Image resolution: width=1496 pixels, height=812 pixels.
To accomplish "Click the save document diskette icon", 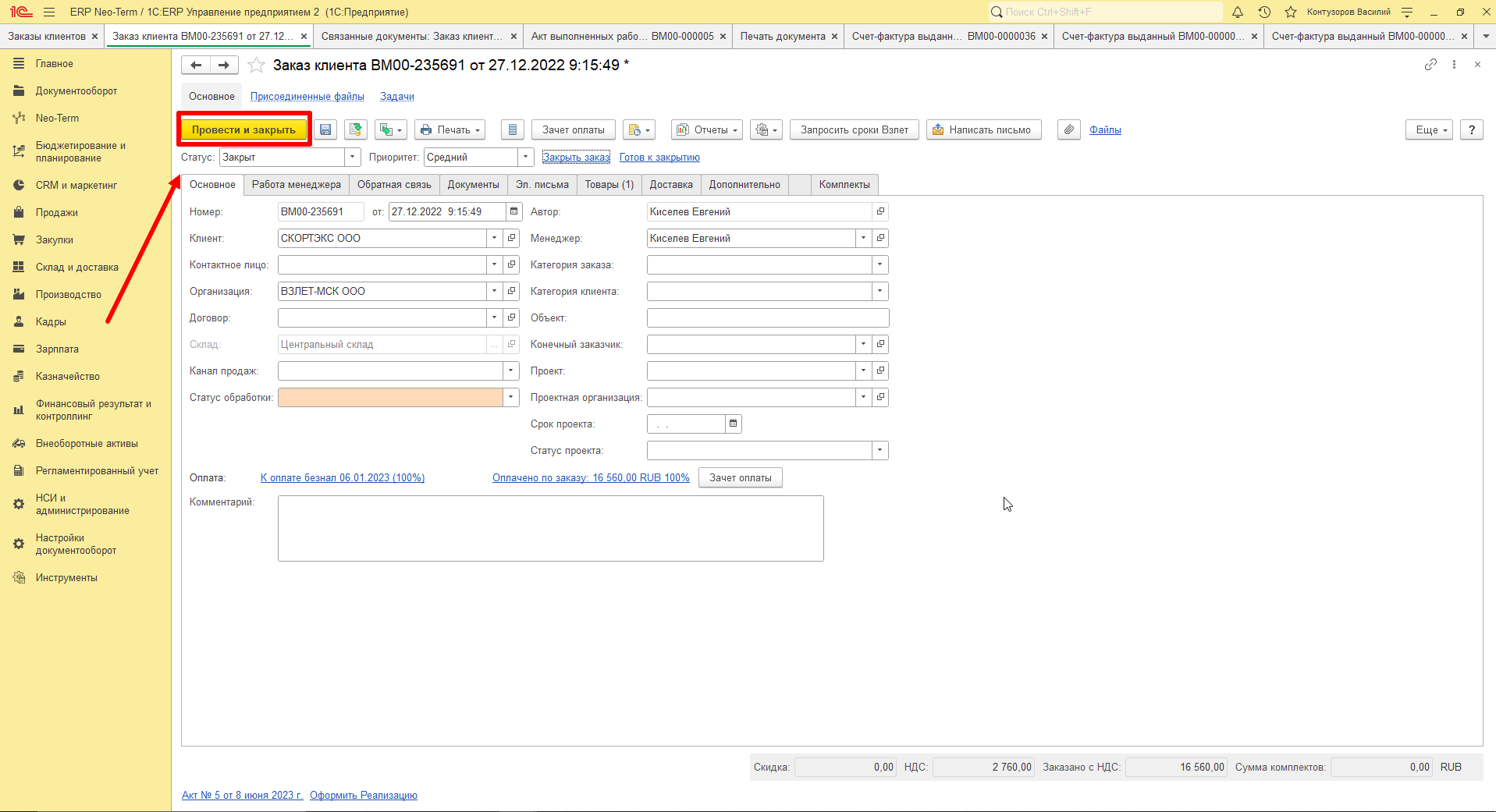I will [x=325, y=130].
